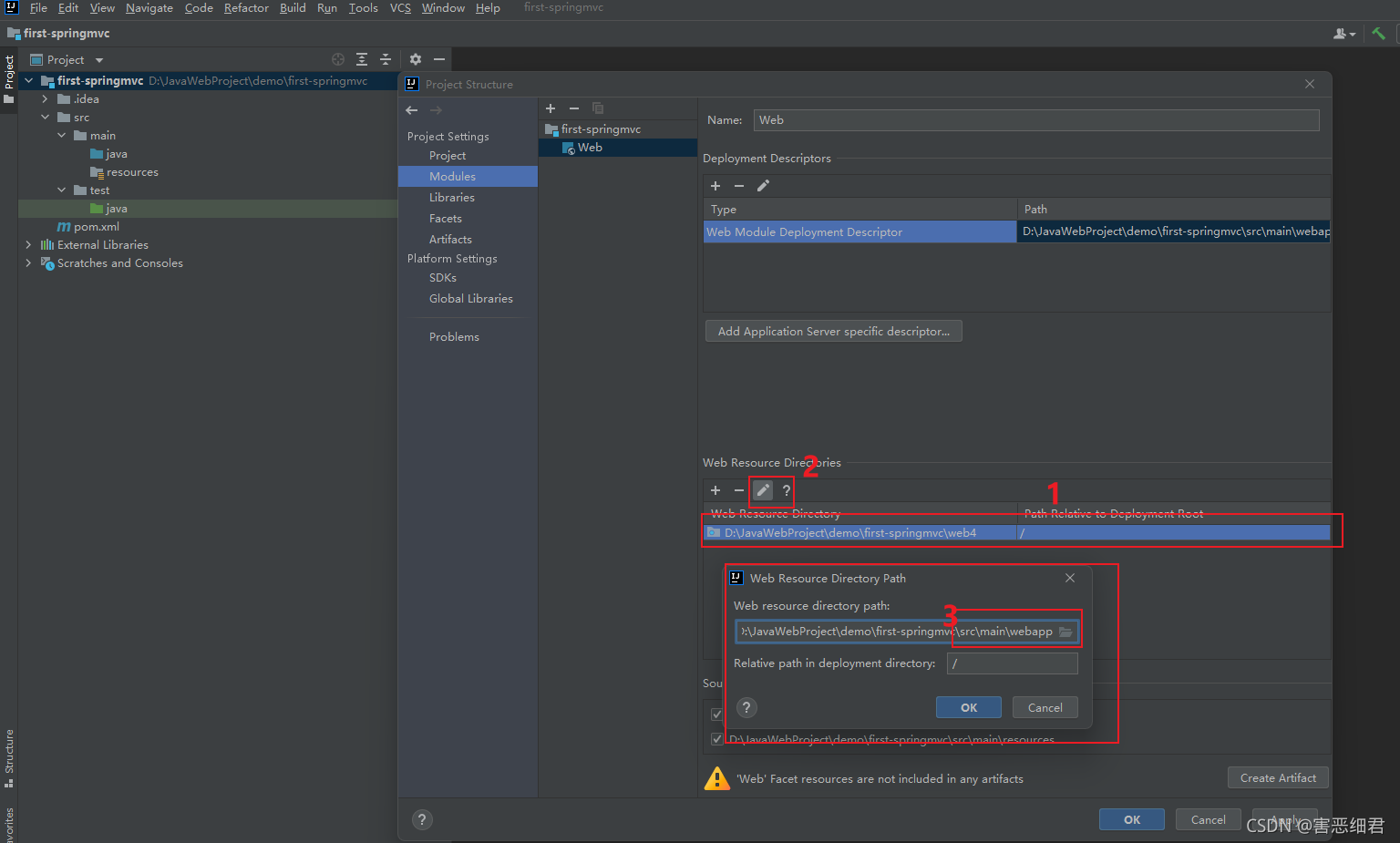Screen dimensions: 1400x843
Task: Expand the .idea folder
Action: tap(45, 99)
